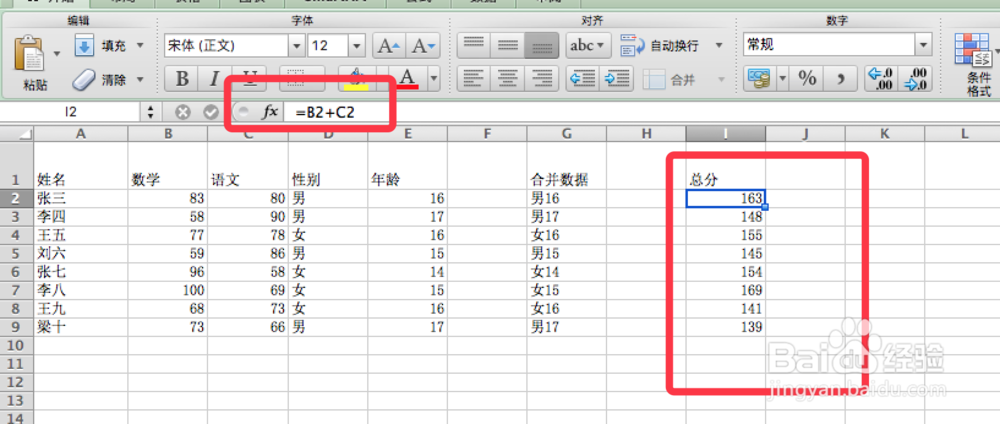The width and height of the screenshot is (1000, 424).
Task: Decrease indent icon
Action: coord(582,79)
